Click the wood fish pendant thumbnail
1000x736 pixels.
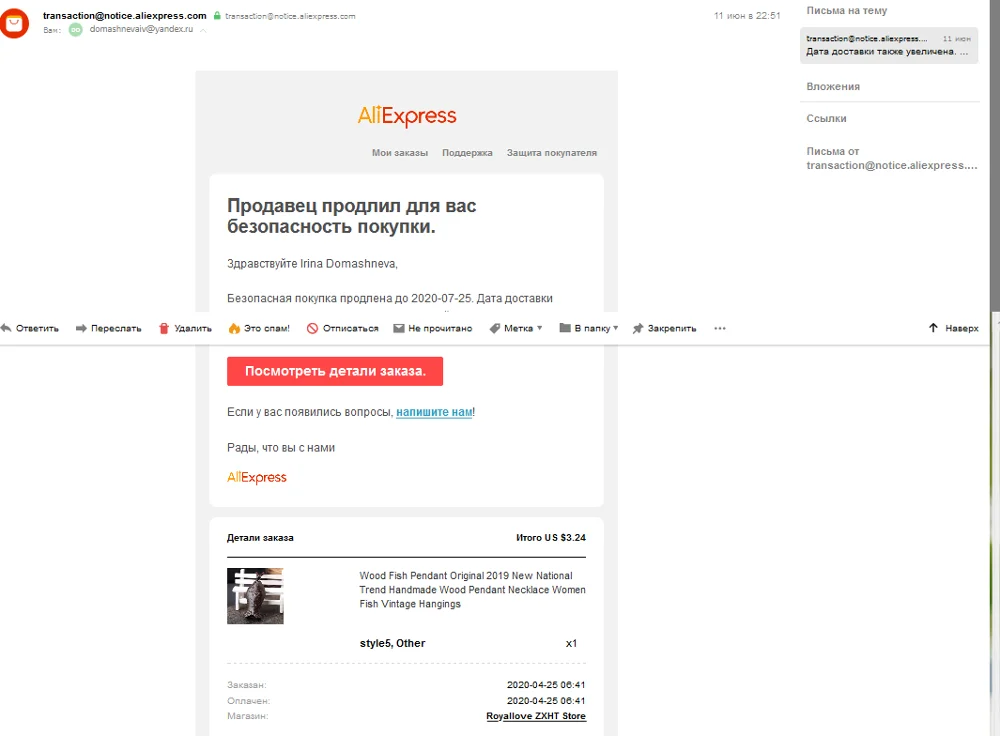click(x=255, y=596)
